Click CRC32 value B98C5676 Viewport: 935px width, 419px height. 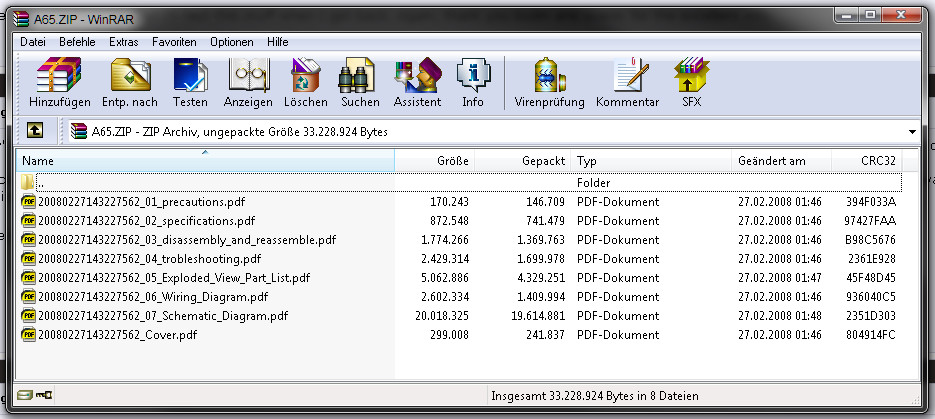pyautogui.click(x=871, y=240)
